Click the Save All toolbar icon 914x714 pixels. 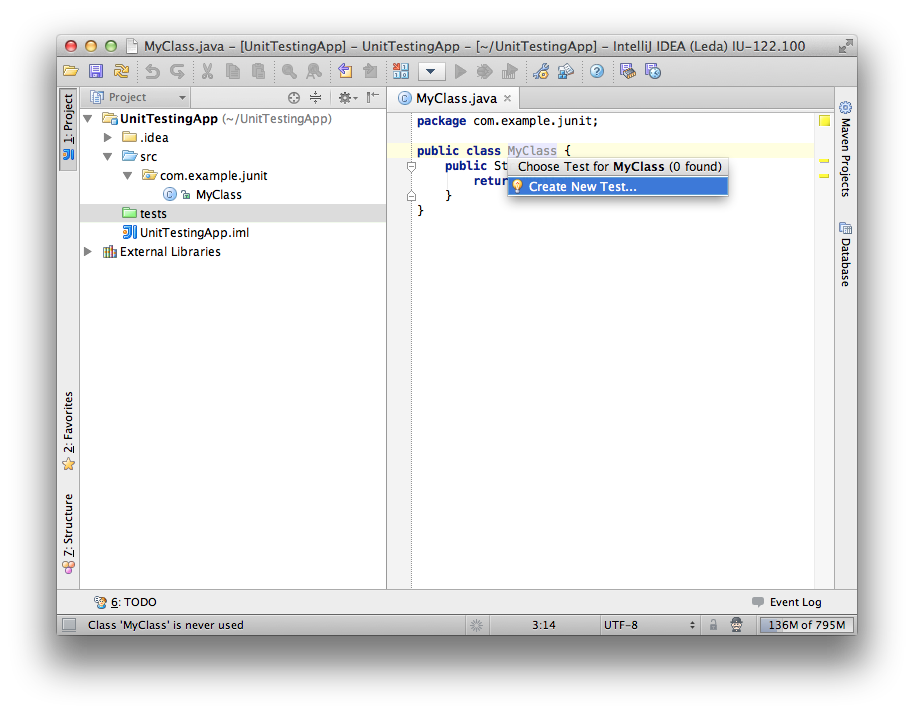(x=96, y=71)
